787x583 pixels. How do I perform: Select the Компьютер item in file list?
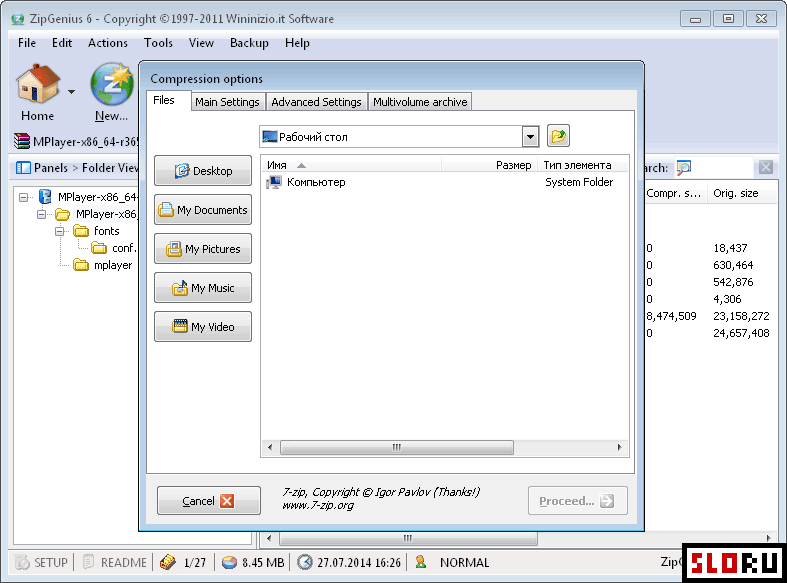(x=316, y=182)
